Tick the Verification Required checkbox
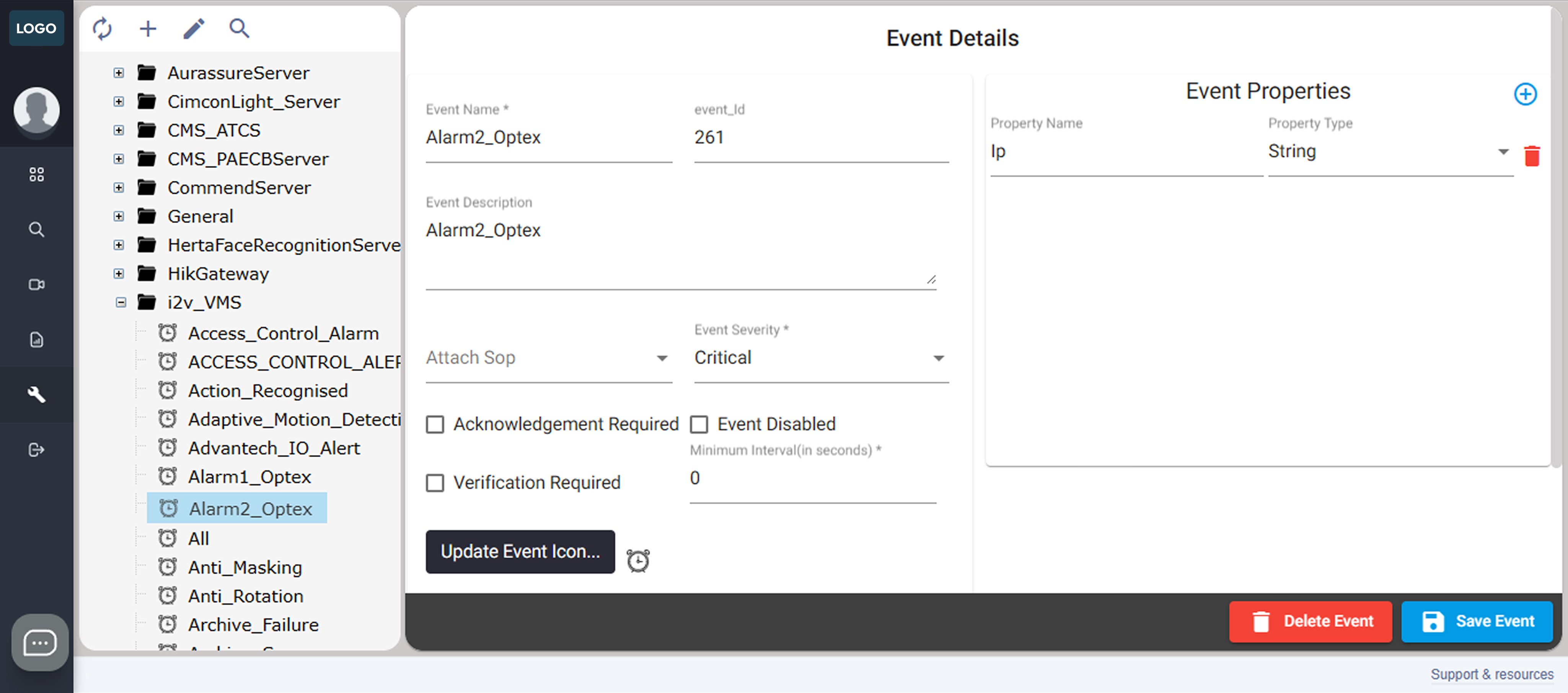Viewport: 1568px width, 693px height. pyautogui.click(x=435, y=483)
